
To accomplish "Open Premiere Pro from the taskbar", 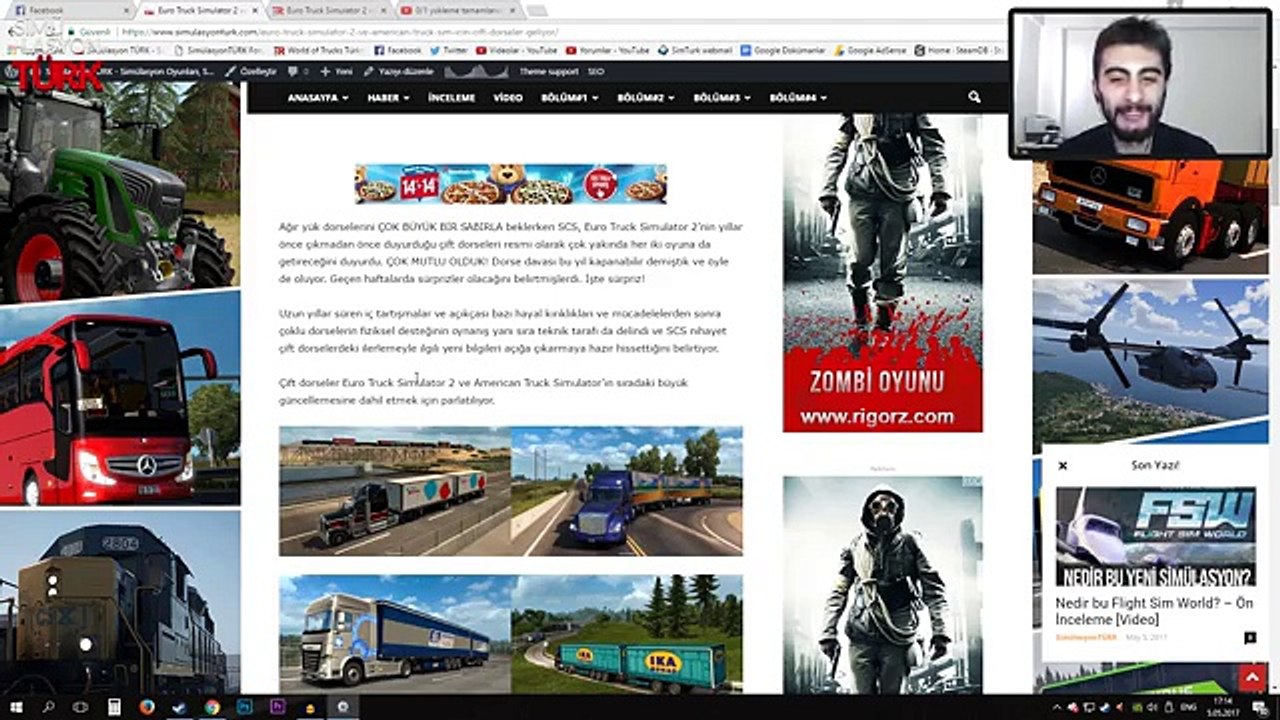I will point(278,707).
